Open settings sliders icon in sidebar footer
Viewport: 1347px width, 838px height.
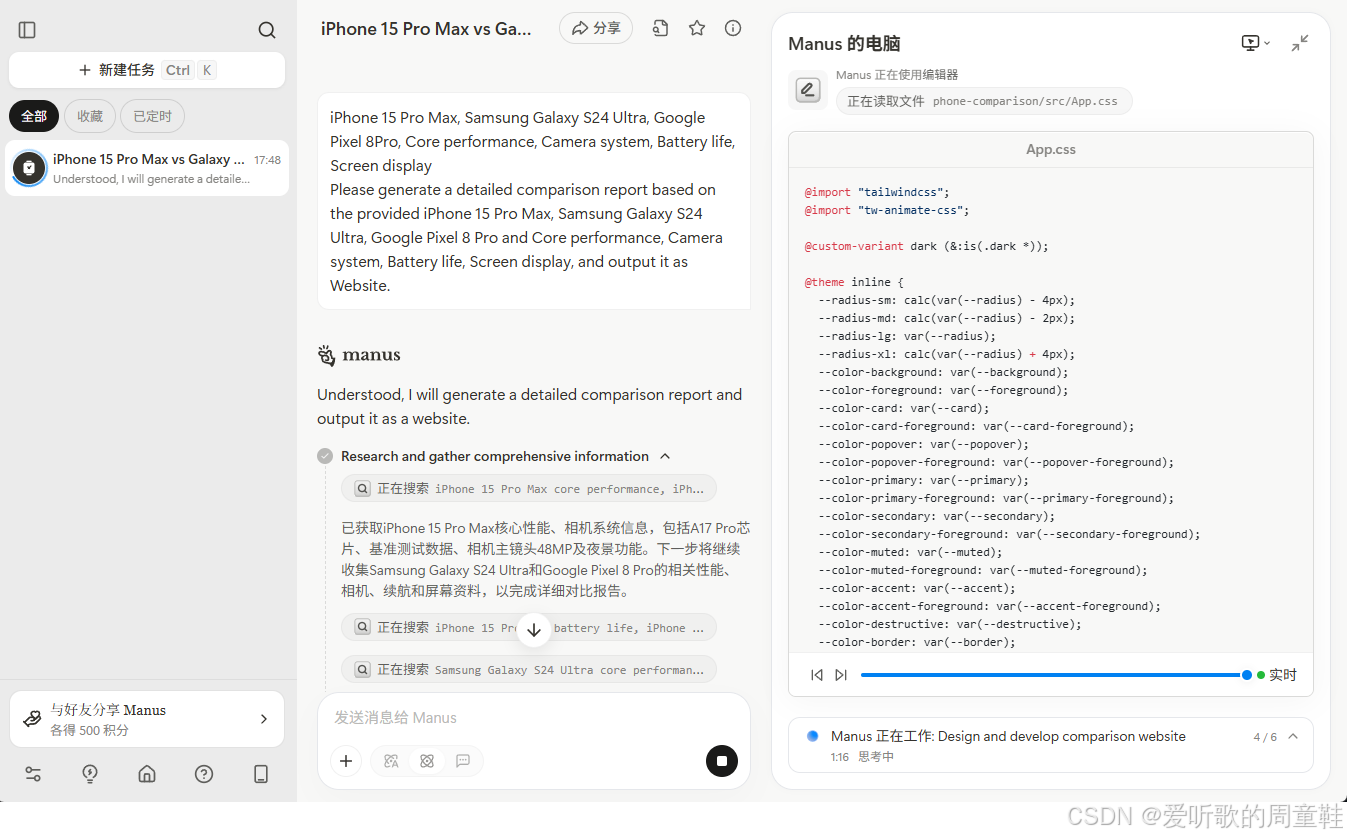click(x=33, y=774)
